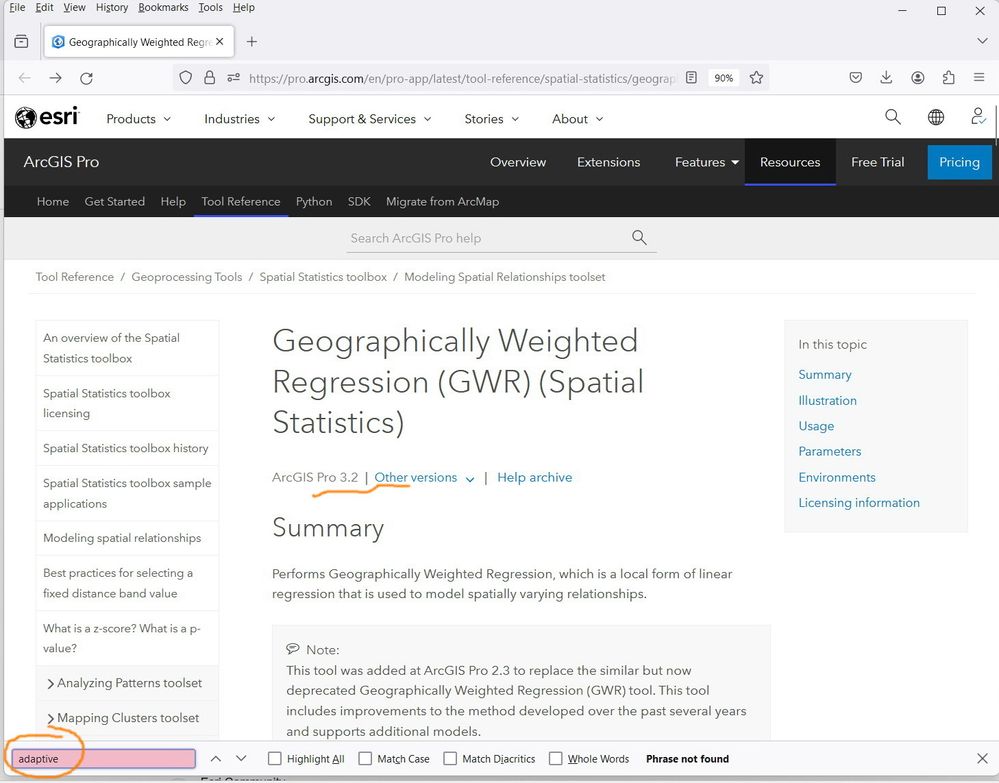Jump to Parameters in this topic

coord(830,452)
